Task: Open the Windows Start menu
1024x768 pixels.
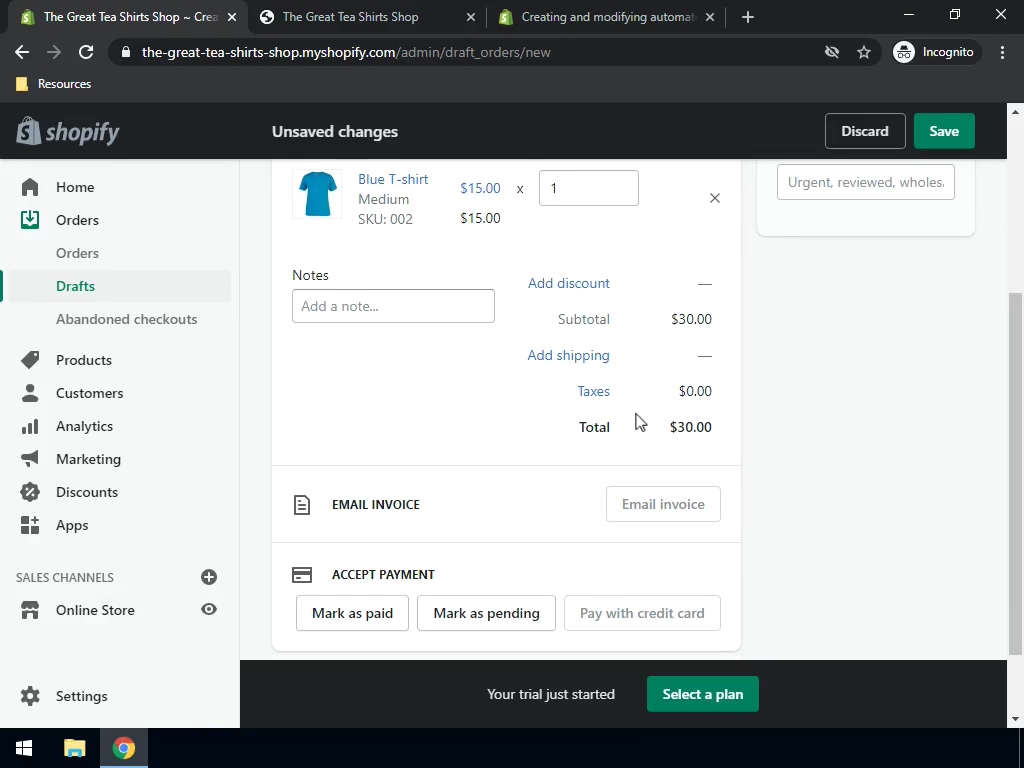Action: [x=24, y=748]
